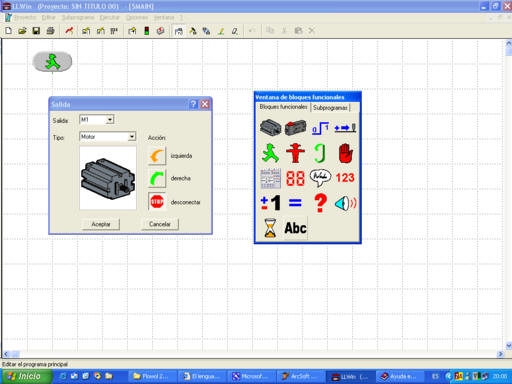The height and width of the screenshot is (384, 512).
Task: Pick the green walking start block
Action: click(270, 153)
